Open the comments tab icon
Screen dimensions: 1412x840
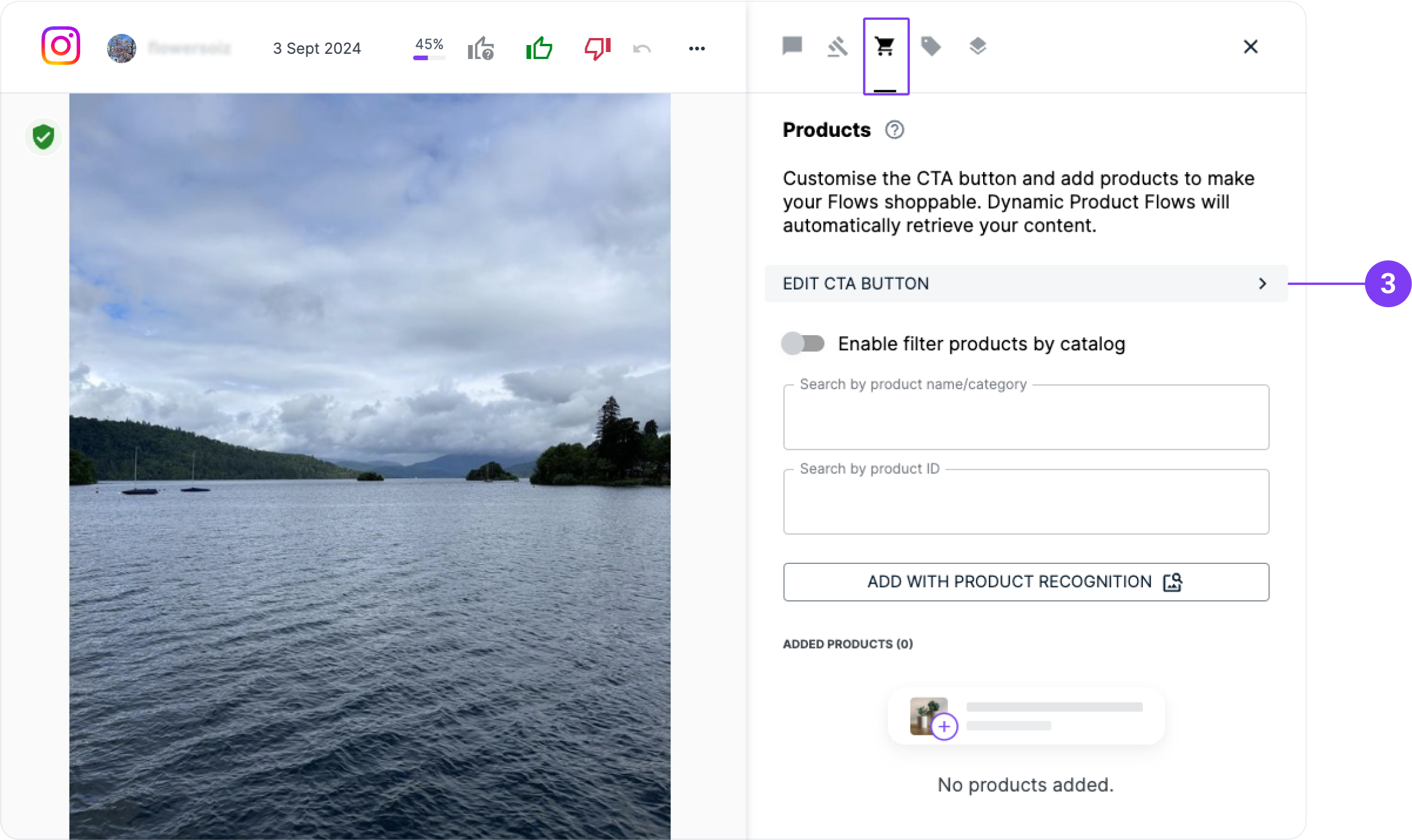pyautogui.click(x=792, y=46)
